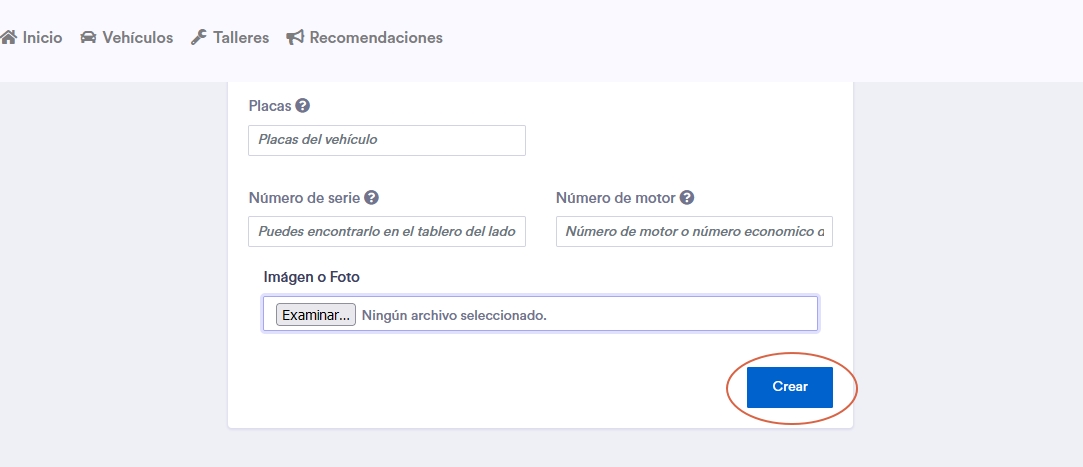This screenshot has width=1083, height=467.
Task: Click the 'Placas' field label text
Action: (x=269, y=105)
